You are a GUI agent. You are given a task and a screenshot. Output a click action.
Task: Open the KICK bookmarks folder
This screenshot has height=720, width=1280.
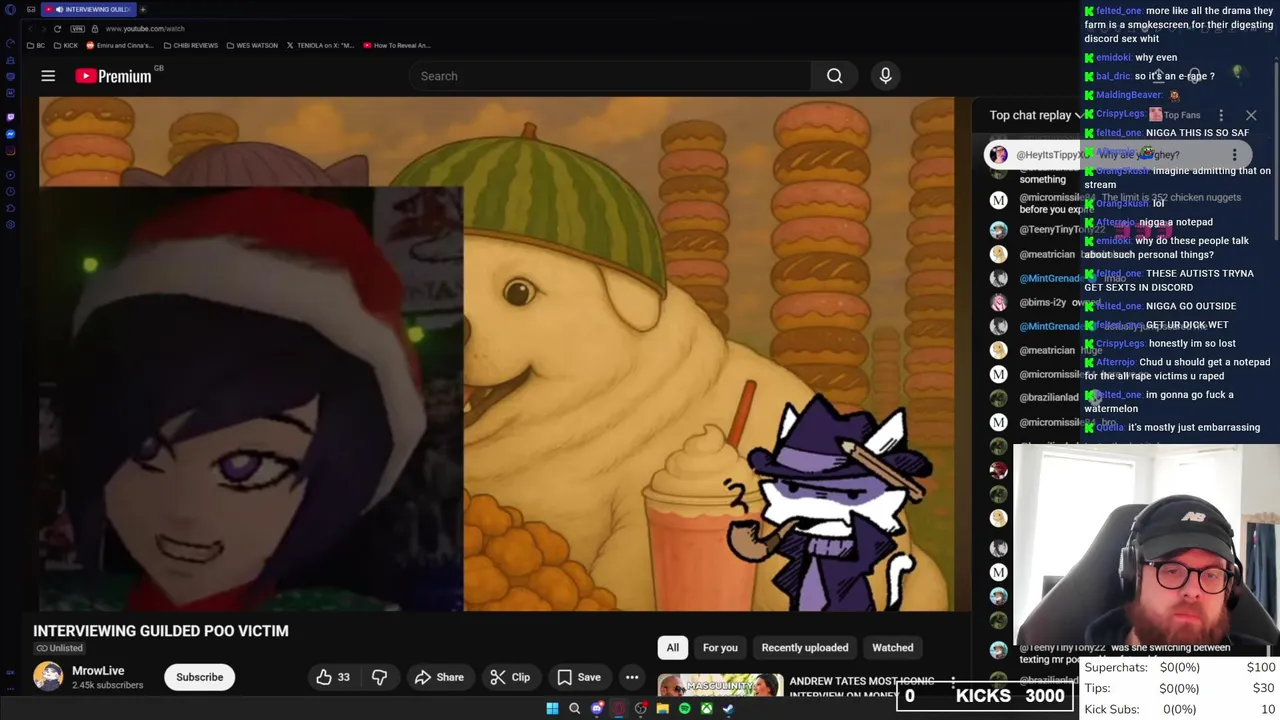tap(66, 45)
